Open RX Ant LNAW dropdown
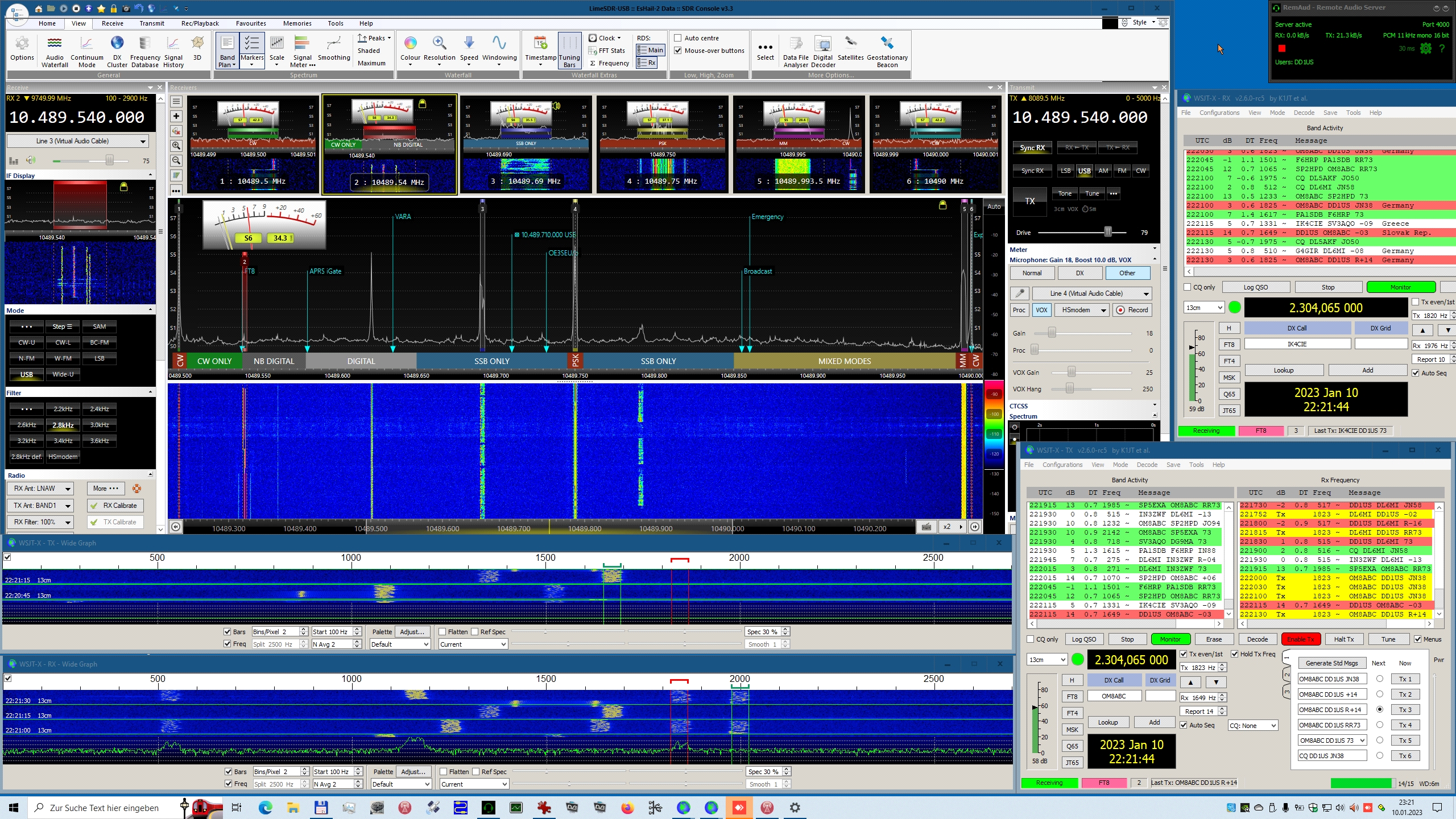 pyautogui.click(x=40, y=489)
